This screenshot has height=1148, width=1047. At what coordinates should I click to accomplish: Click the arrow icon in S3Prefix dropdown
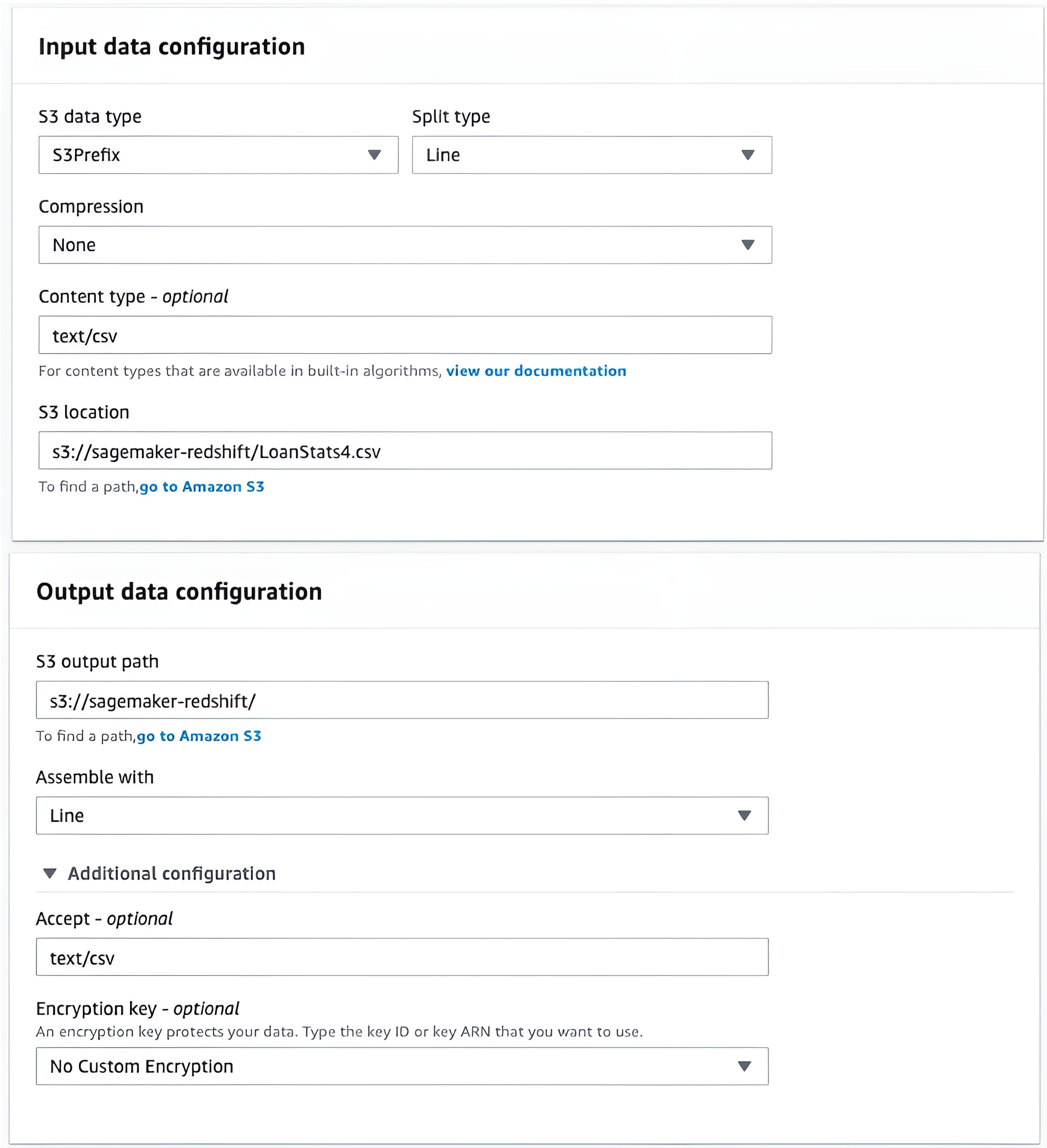[374, 155]
